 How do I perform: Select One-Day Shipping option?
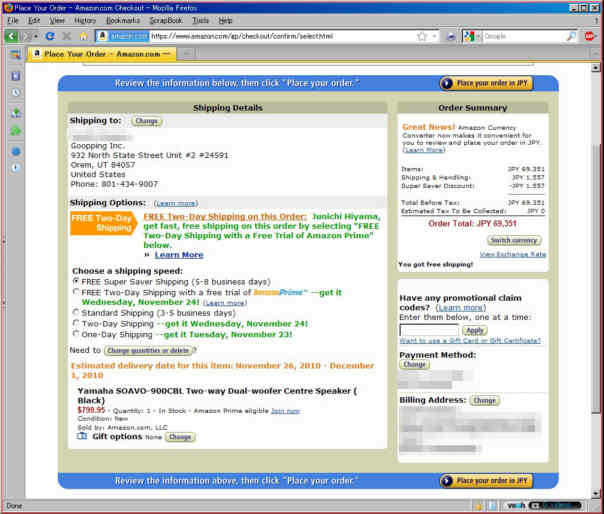tap(76, 334)
